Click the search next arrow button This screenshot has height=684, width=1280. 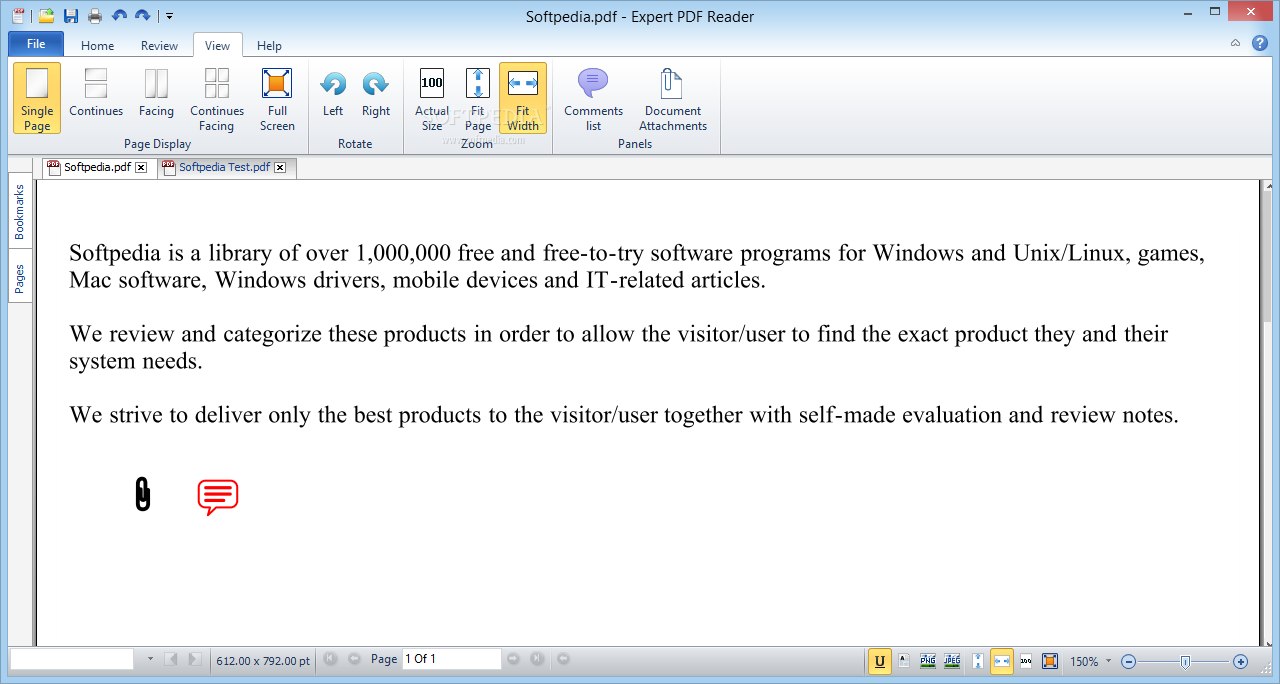[195, 659]
